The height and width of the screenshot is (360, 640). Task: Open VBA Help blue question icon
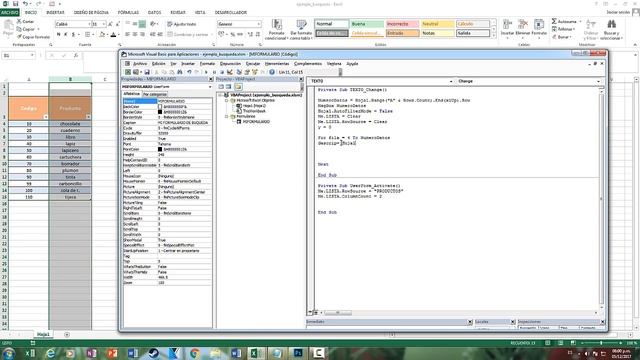(271, 72)
